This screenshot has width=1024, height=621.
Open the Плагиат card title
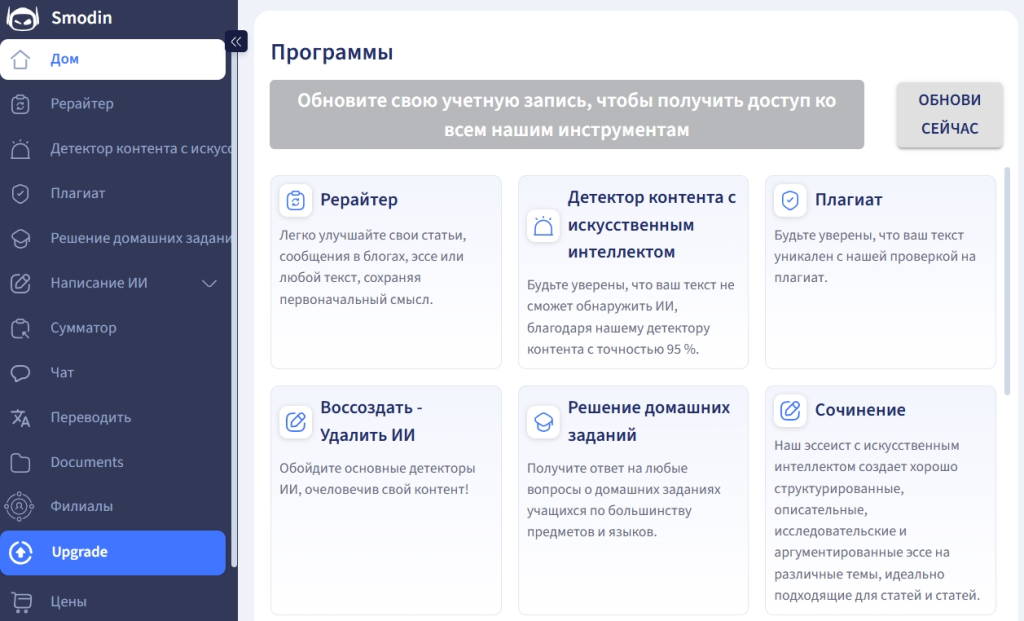[848, 200]
